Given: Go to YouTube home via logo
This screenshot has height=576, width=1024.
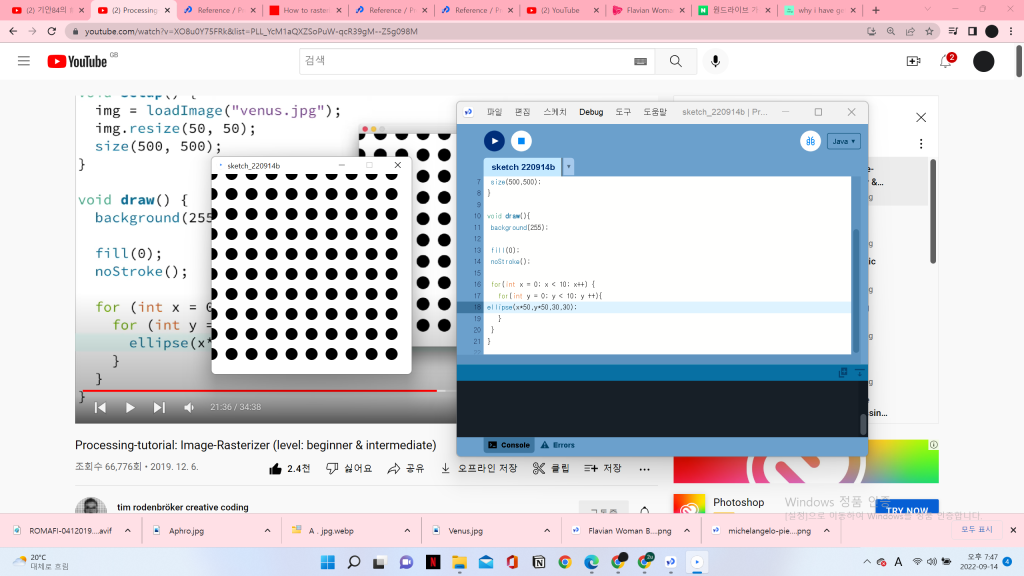Looking at the screenshot, I should 77,61.
